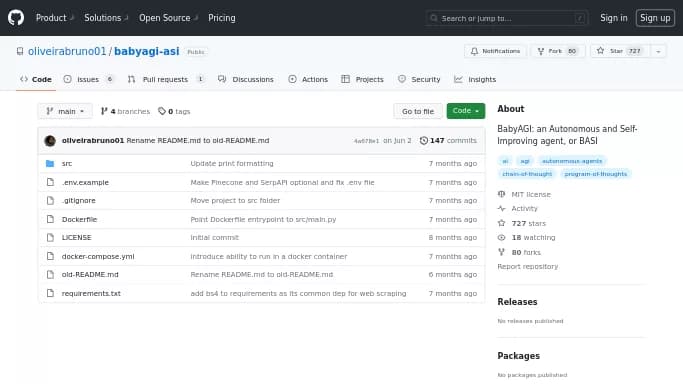Image resolution: width=683 pixels, height=384 pixels.
Task: Click the chain-of-thought topic tag
Action: (527, 174)
